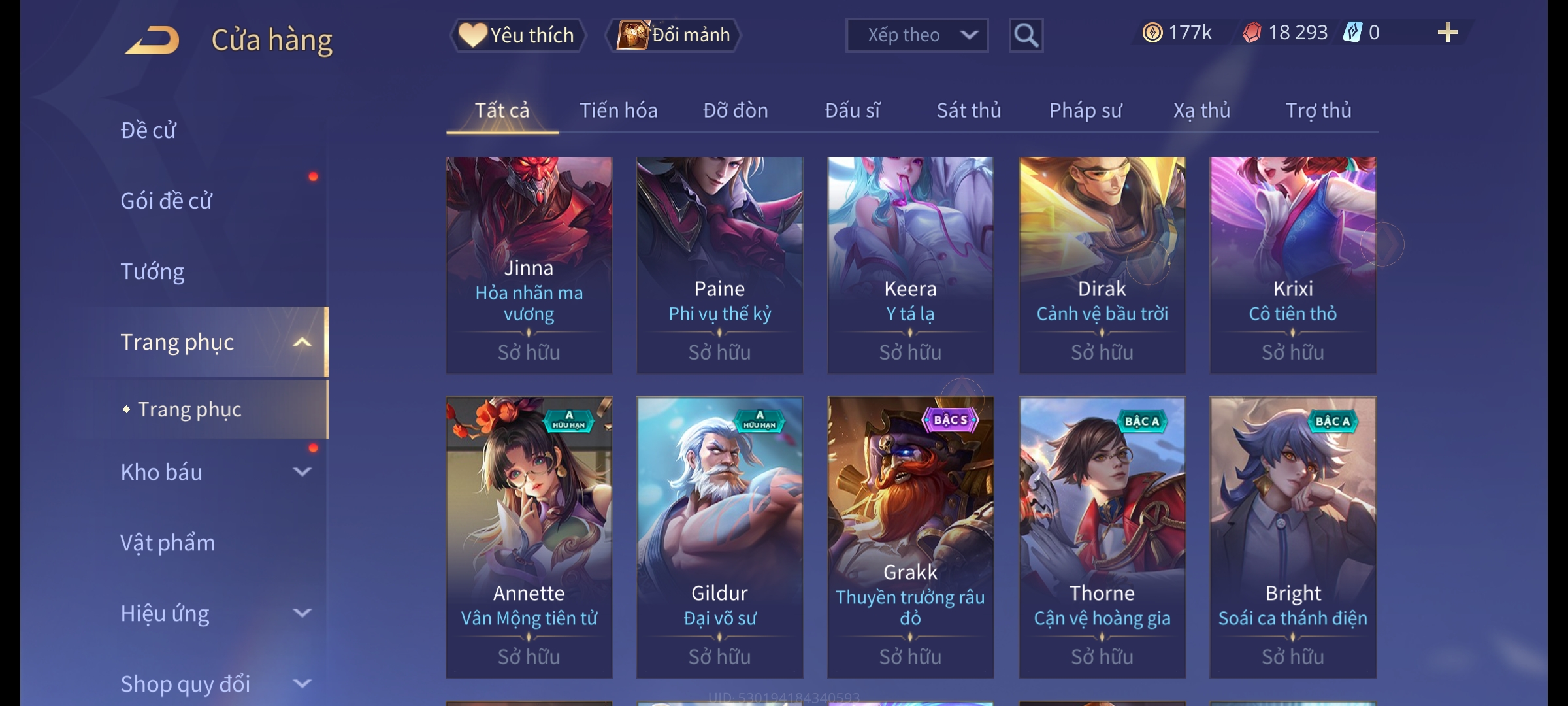This screenshot has height=706, width=1568.
Task: Go back using the arrow icon
Action: [153, 40]
